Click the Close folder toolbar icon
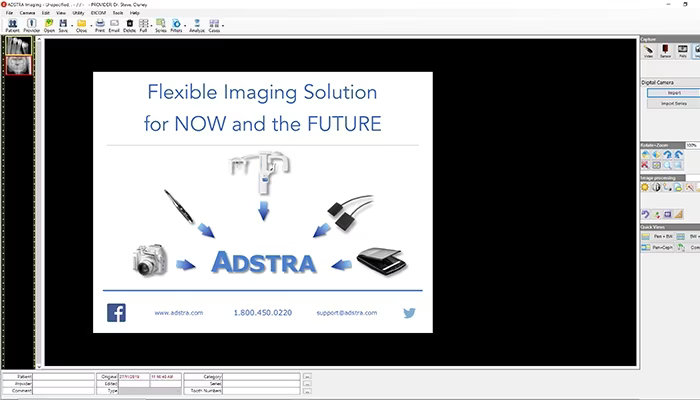This screenshot has width=700, height=400. coord(81,25)
